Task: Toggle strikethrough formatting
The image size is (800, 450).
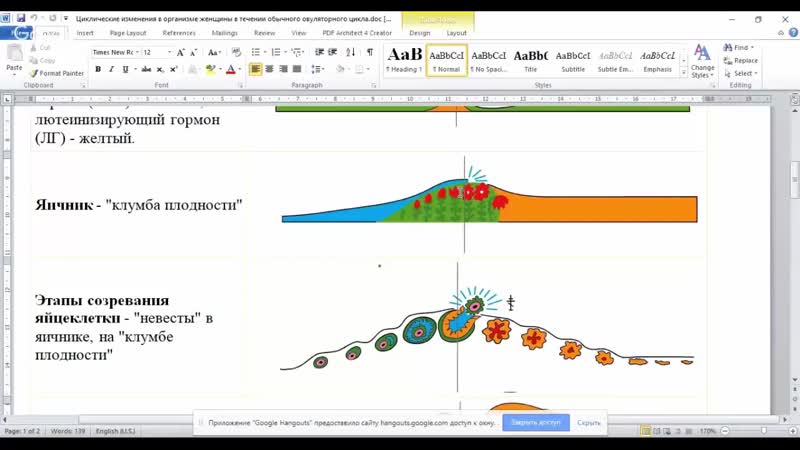Action: coord(146,69)
